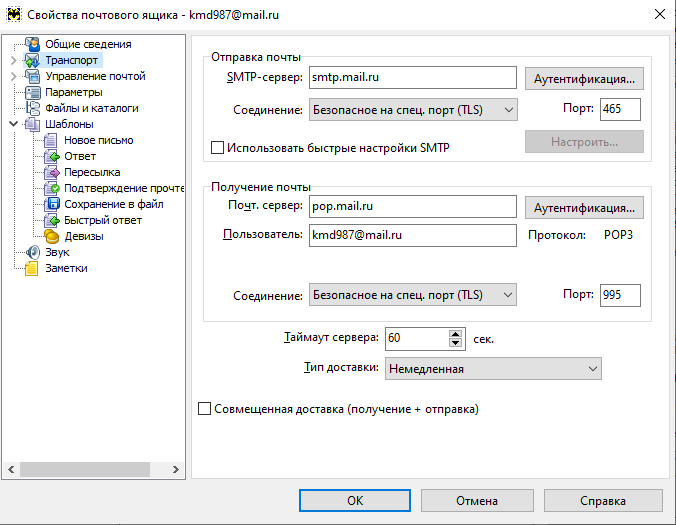Open help with Справка button

603,500
